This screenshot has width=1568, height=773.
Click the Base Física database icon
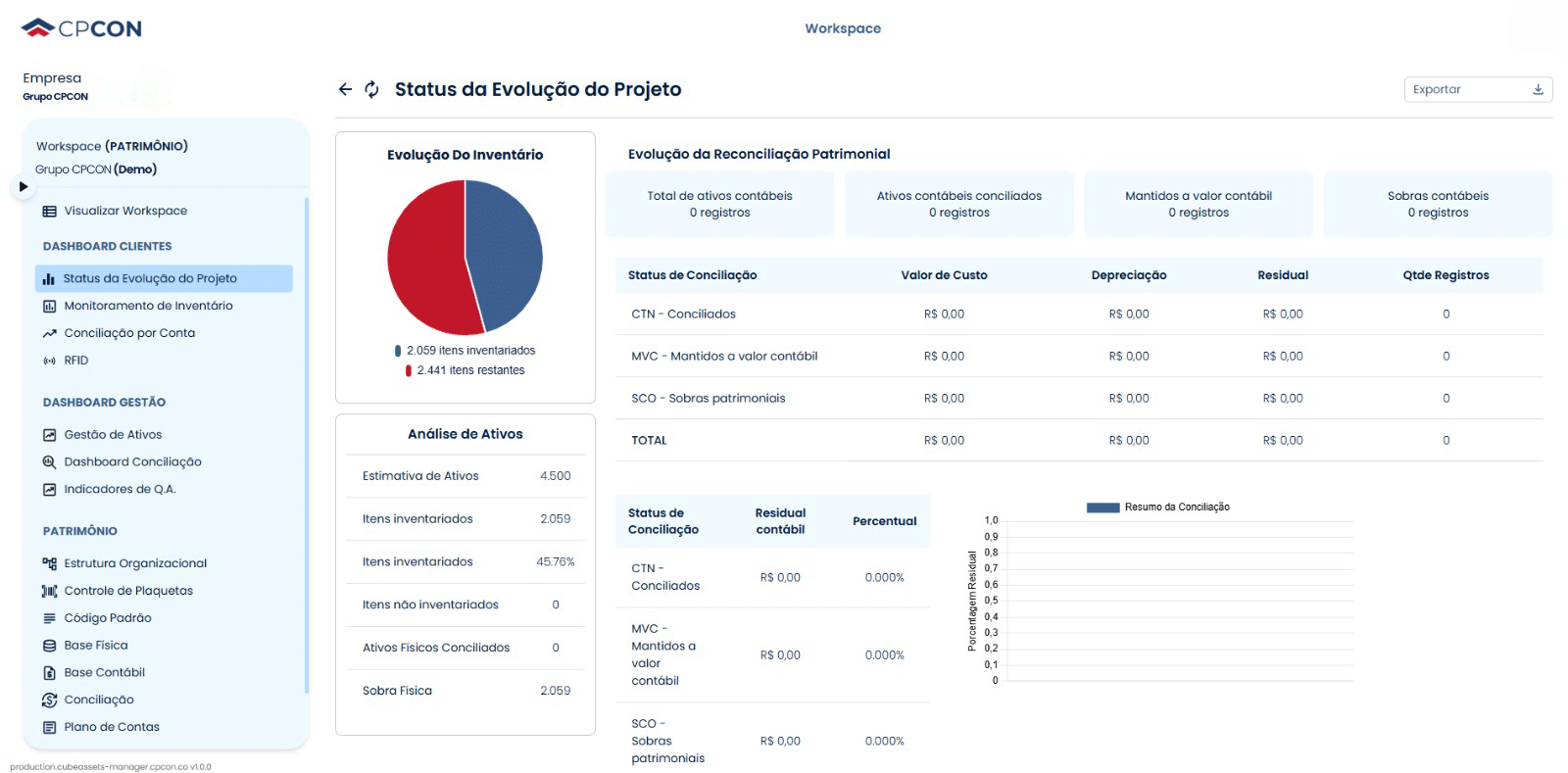(49, 646)
